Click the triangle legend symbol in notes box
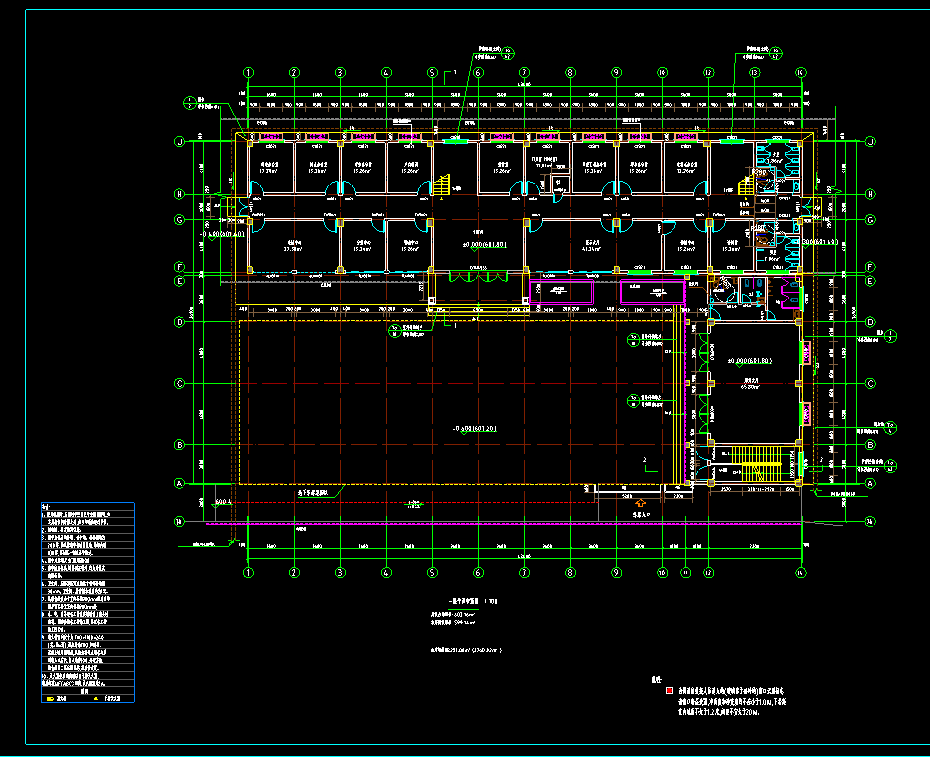This screenshot has width=930, height=757. [x=96, y=698]
